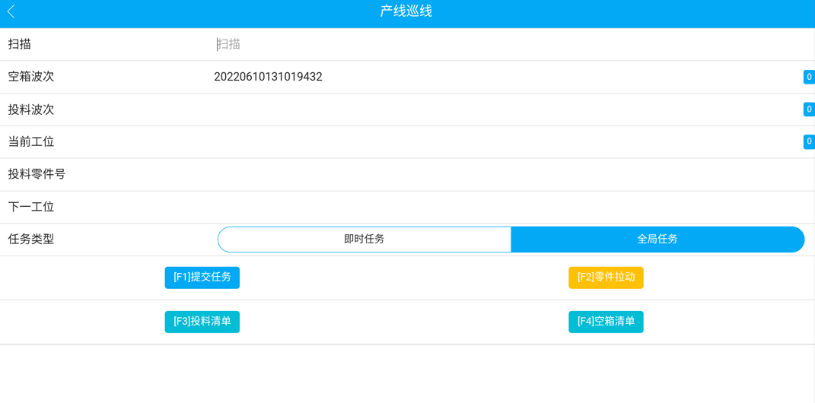Click the empty 当前工位 field
This screenshot has height=403, width=815.
coord(507,142)
